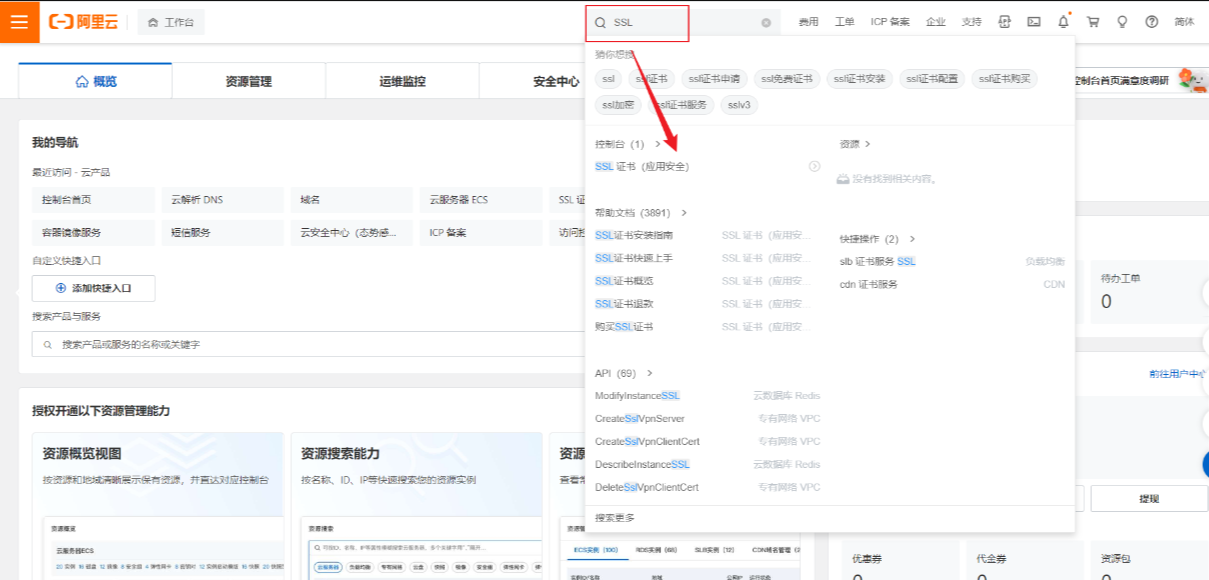Open the notification bell
Viewport: 1209px width, 580px height.
[x=1063, y=22]
